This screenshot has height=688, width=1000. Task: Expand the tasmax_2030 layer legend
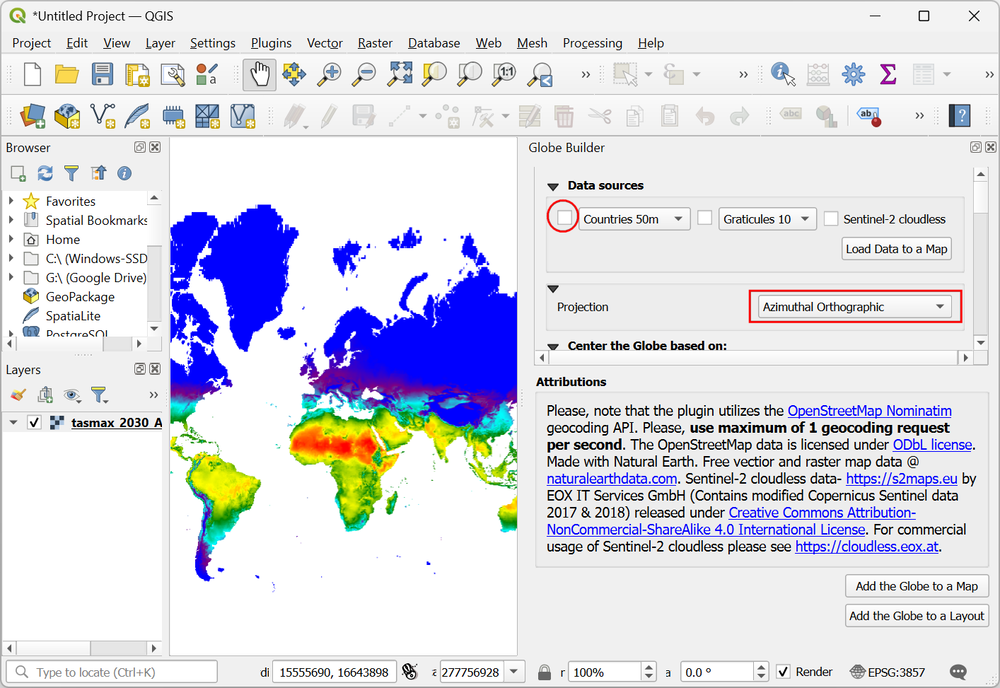pyautogui.click(x=13, y=422)
